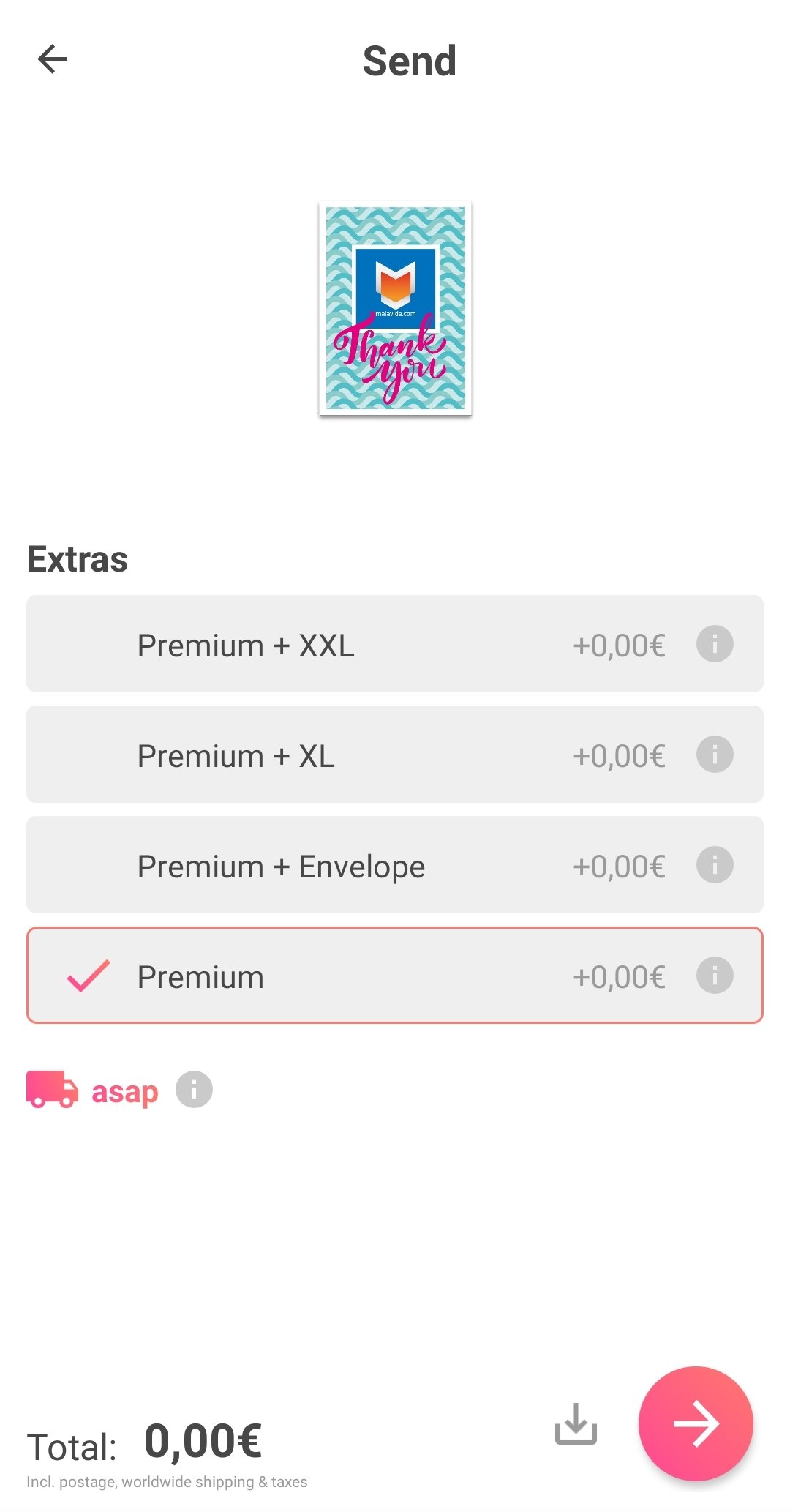Tap the +0,00€ price on Premium + XXL
Screen dimensions: 790x1512
point(619,645)
